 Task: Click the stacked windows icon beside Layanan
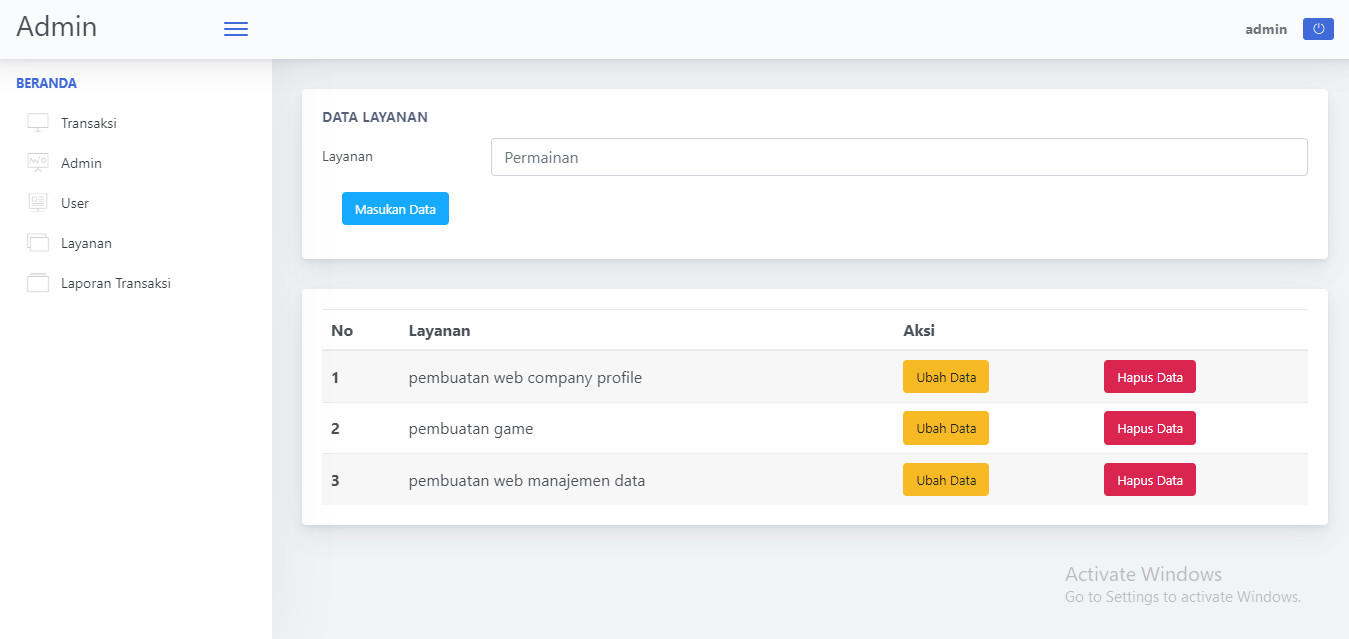tap(38, 243)
